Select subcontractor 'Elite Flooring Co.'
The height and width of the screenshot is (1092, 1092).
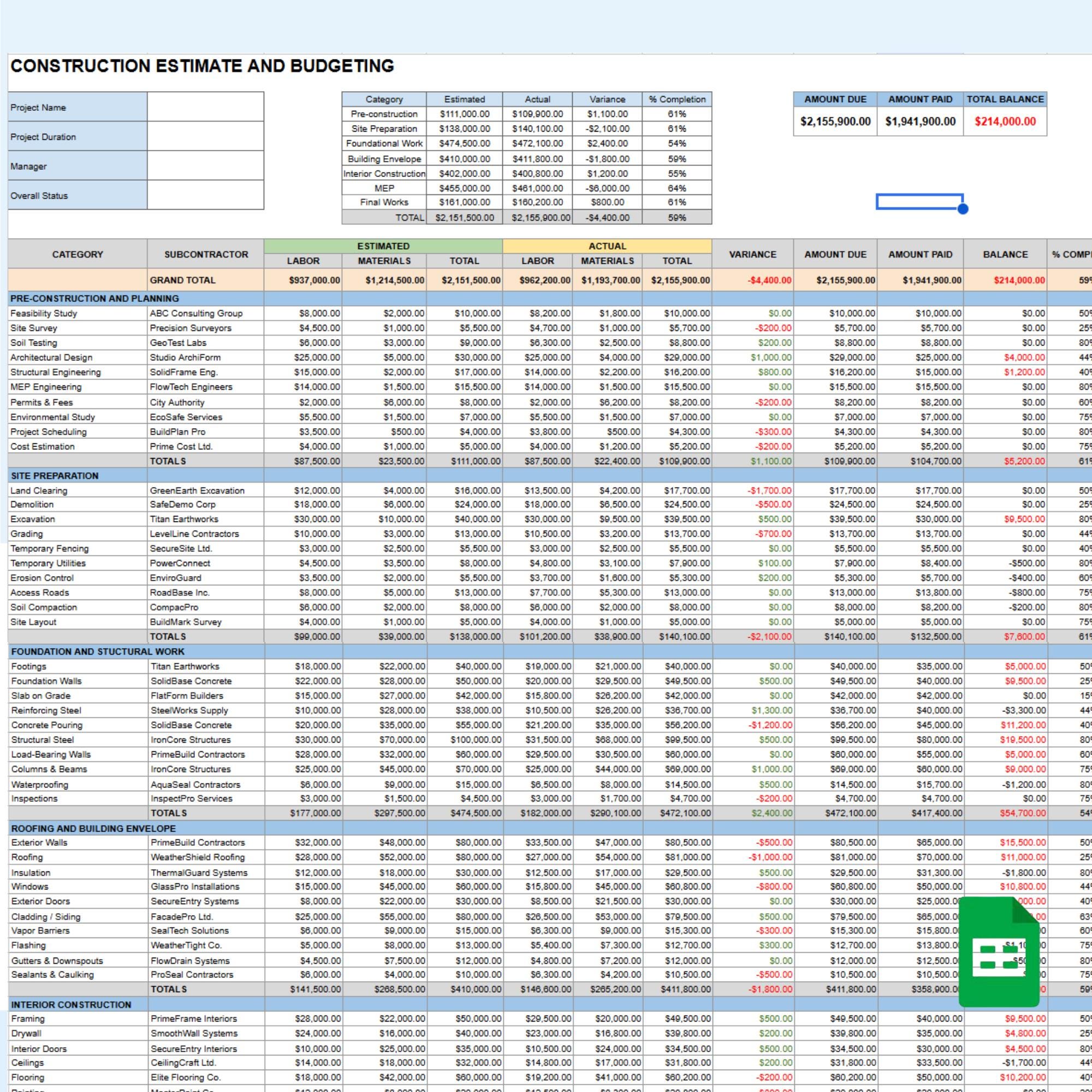pos(206,1078)
